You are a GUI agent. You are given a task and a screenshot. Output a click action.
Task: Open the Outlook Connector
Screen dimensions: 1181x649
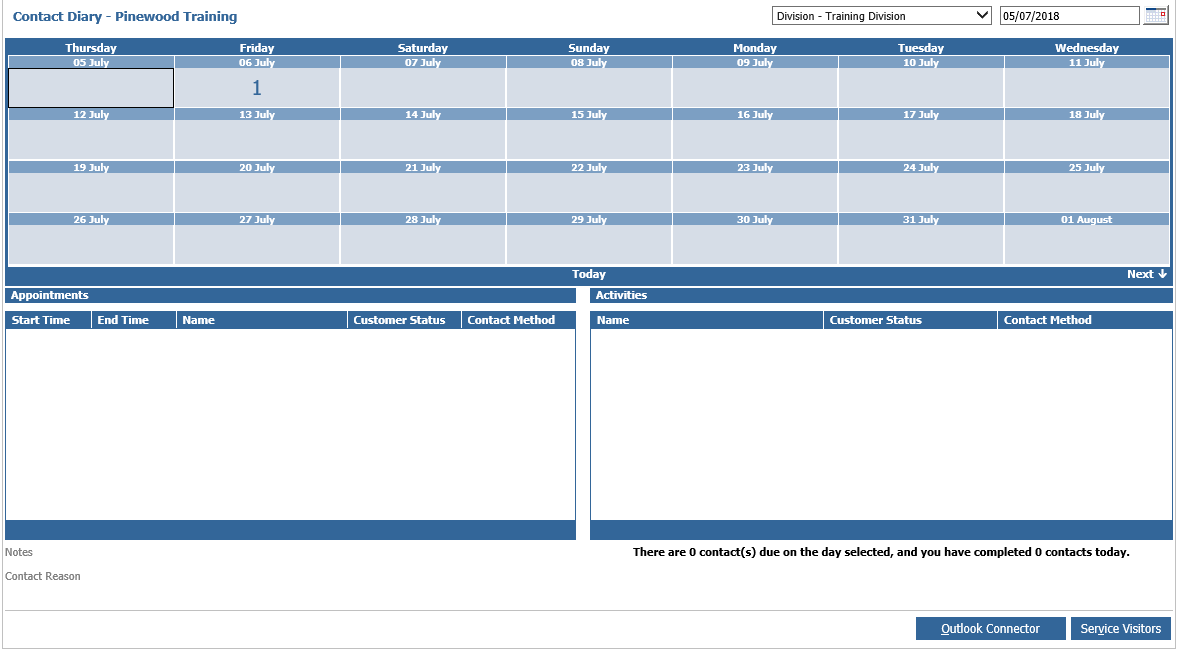[x=990, y=628]
